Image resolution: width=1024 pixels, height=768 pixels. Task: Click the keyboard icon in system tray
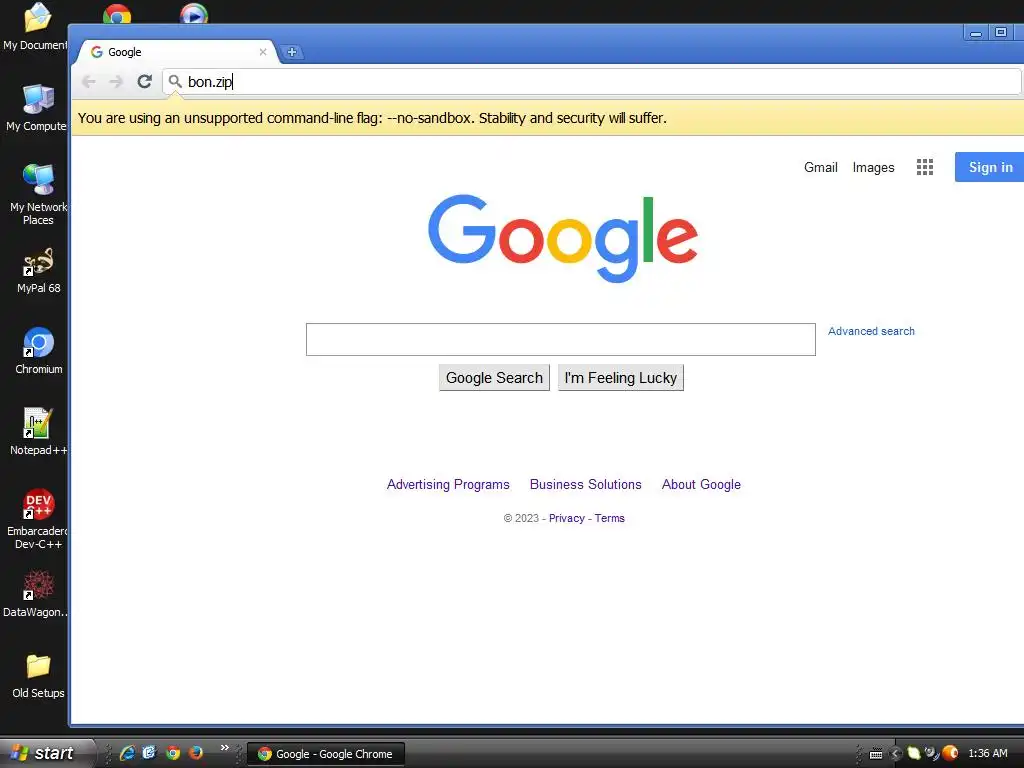pos(876,754)
